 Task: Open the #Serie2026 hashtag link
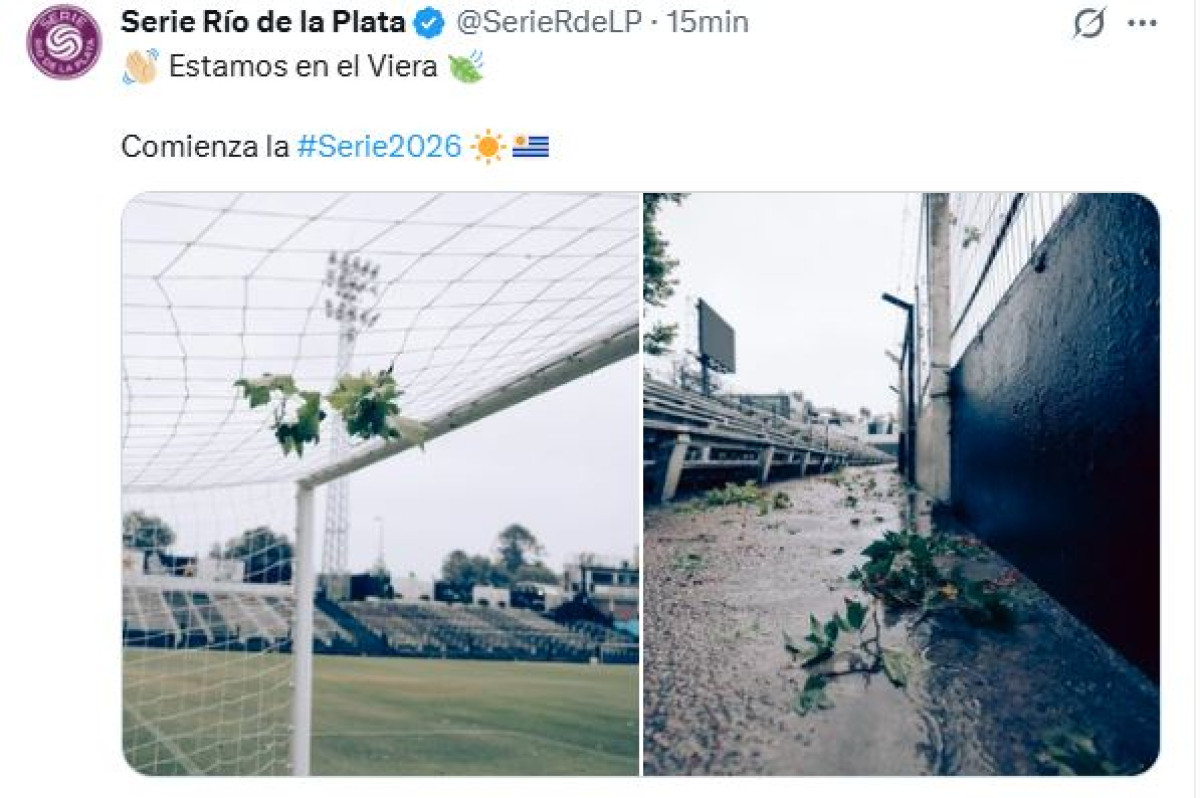(x=380, y=147)
